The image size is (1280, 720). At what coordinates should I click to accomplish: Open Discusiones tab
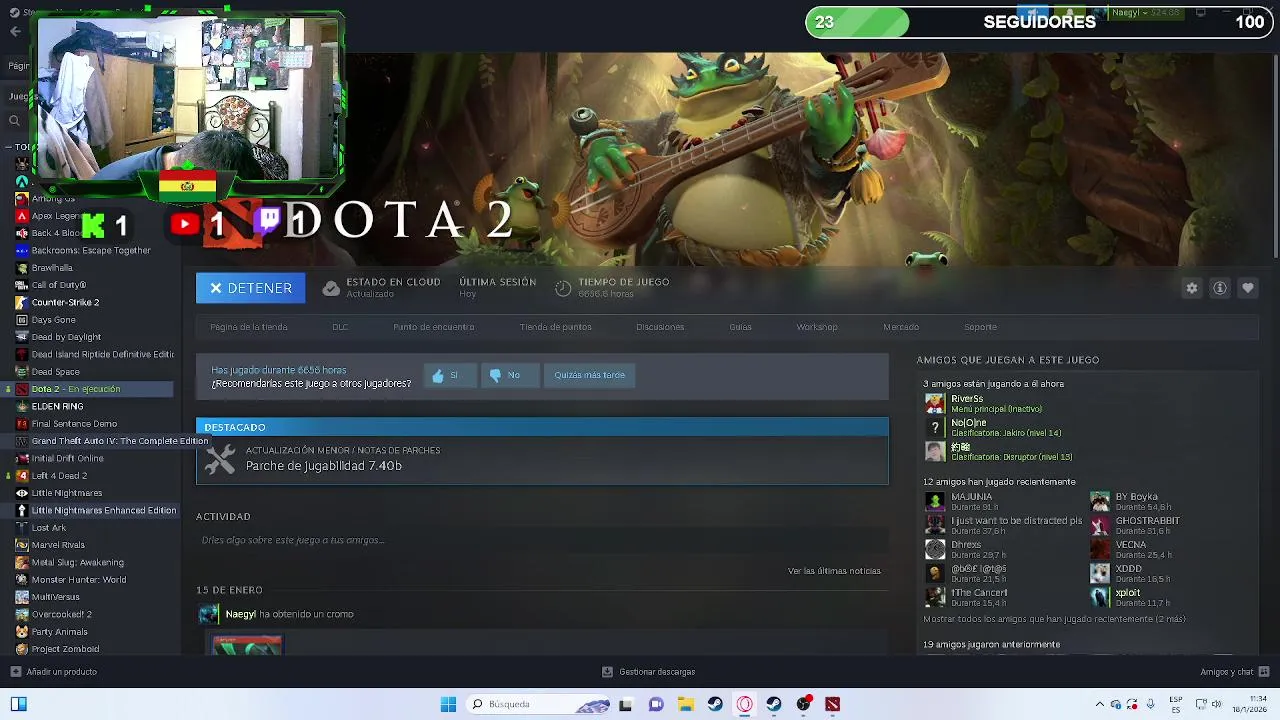(x=660, y=327)
